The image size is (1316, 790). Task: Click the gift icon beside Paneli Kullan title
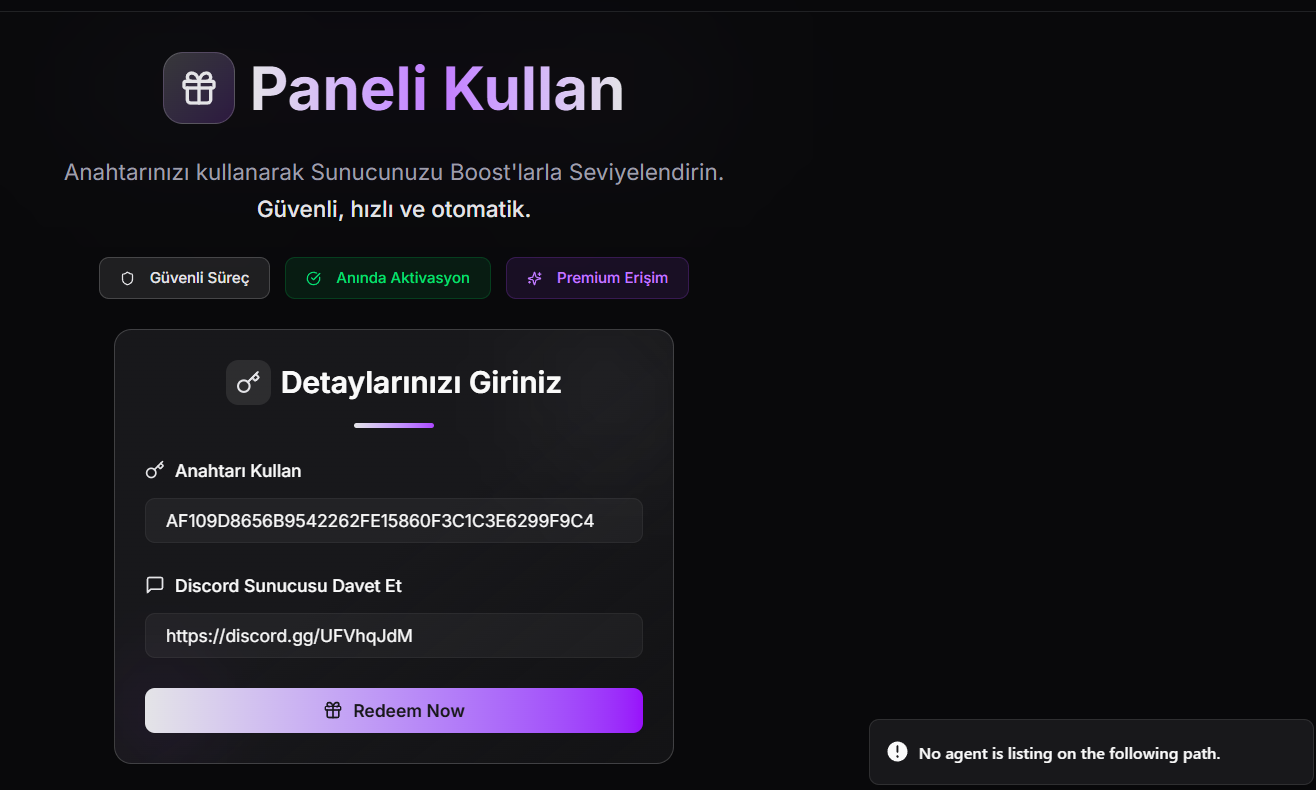tap(199, 88)
